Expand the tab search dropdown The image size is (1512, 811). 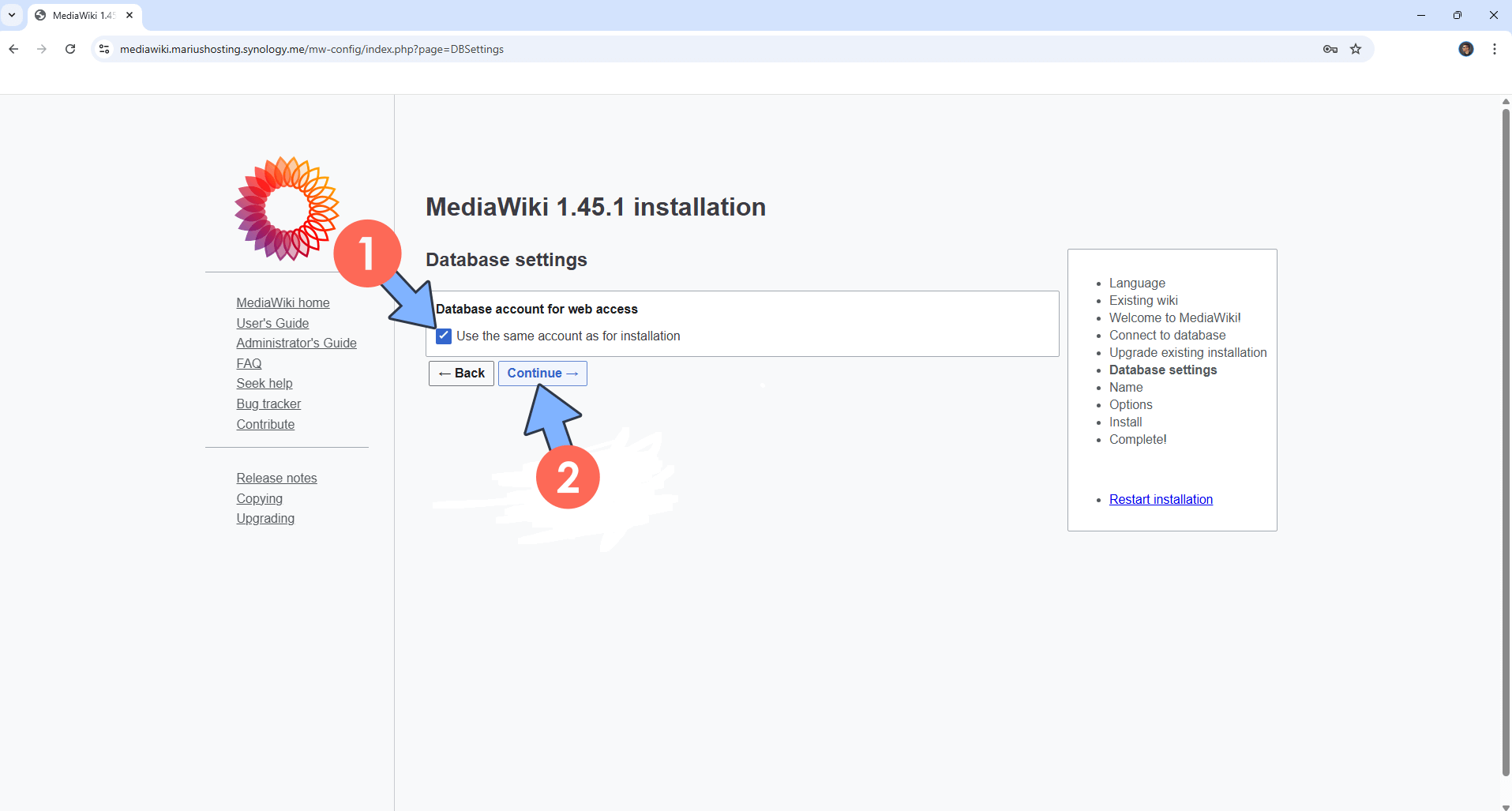(x=11, y=15)
